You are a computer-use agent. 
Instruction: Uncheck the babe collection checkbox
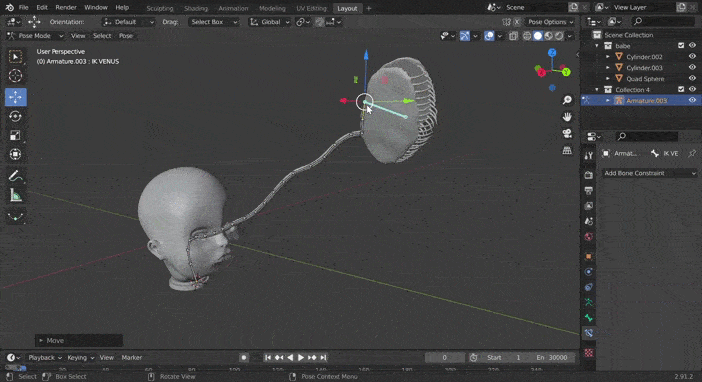[681, 46]
